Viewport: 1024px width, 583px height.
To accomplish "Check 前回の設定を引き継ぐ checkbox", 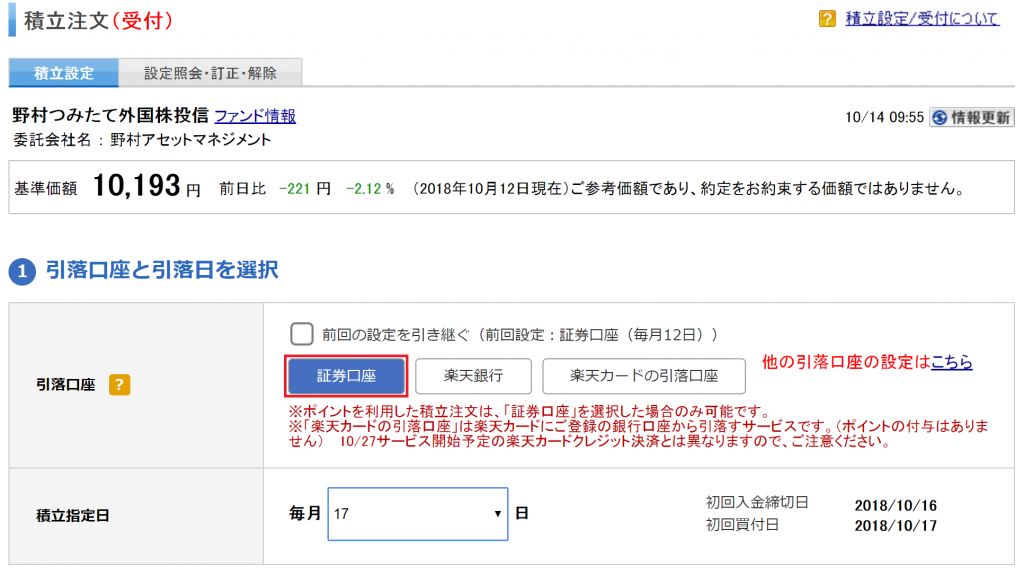I will 302,334.
